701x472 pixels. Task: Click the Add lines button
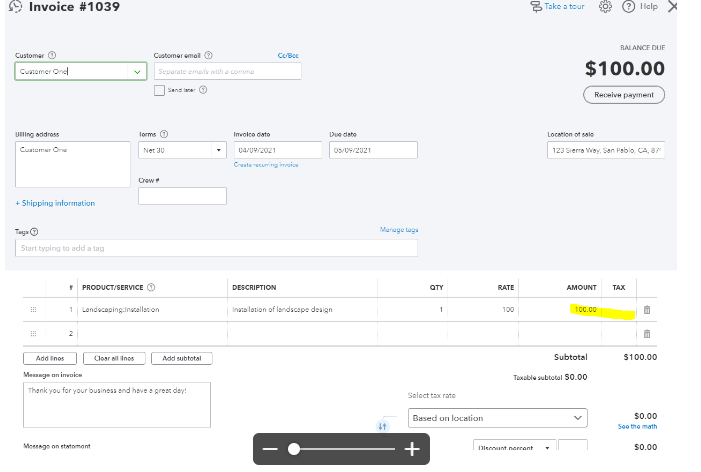pyautogui.click(x=49, y=358)
